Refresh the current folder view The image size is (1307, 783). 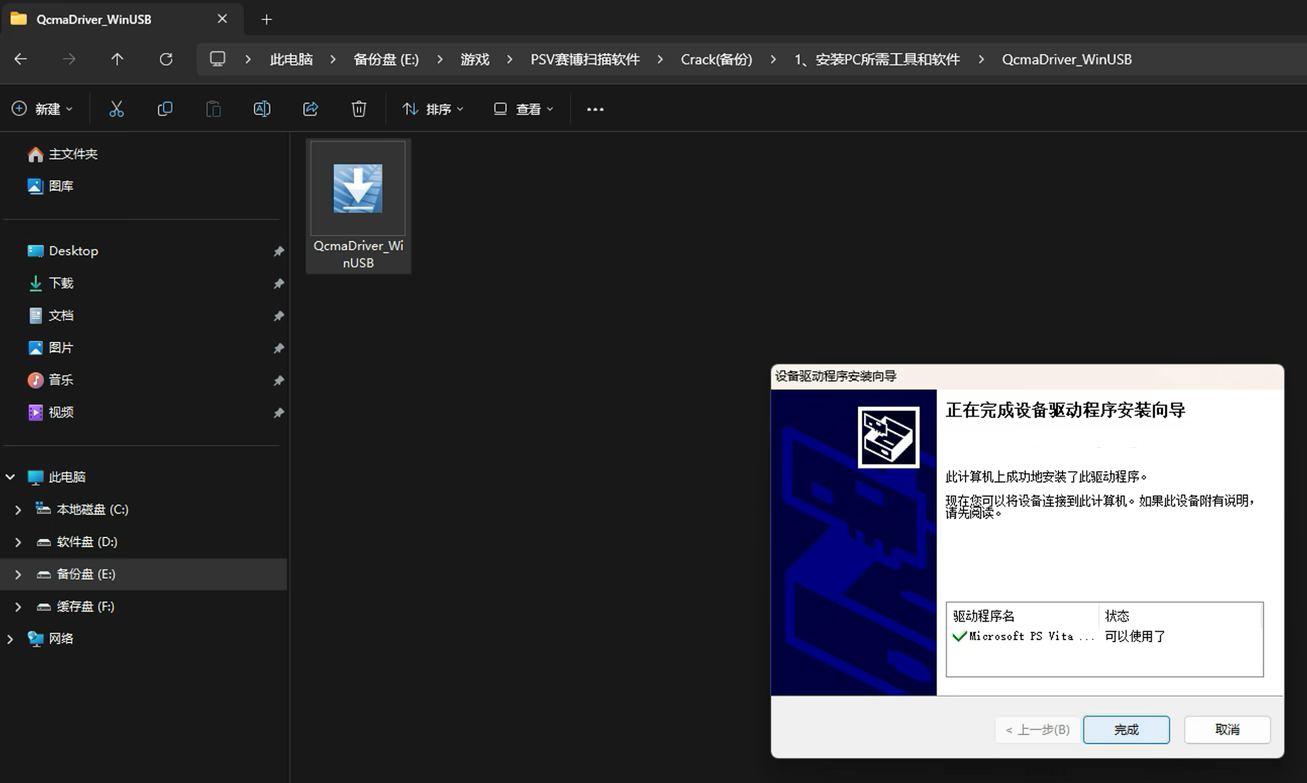point(166,59)
